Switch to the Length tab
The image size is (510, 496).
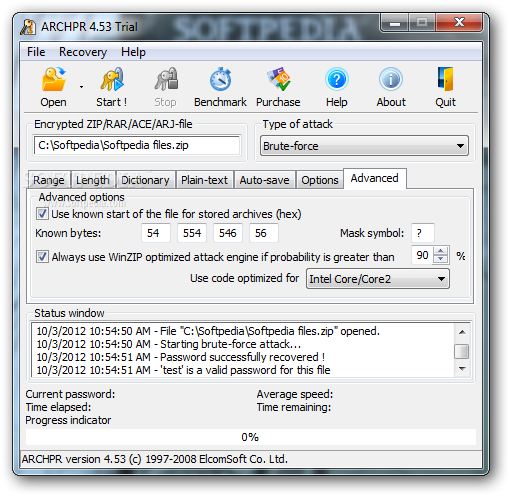(x=93, y=180)
